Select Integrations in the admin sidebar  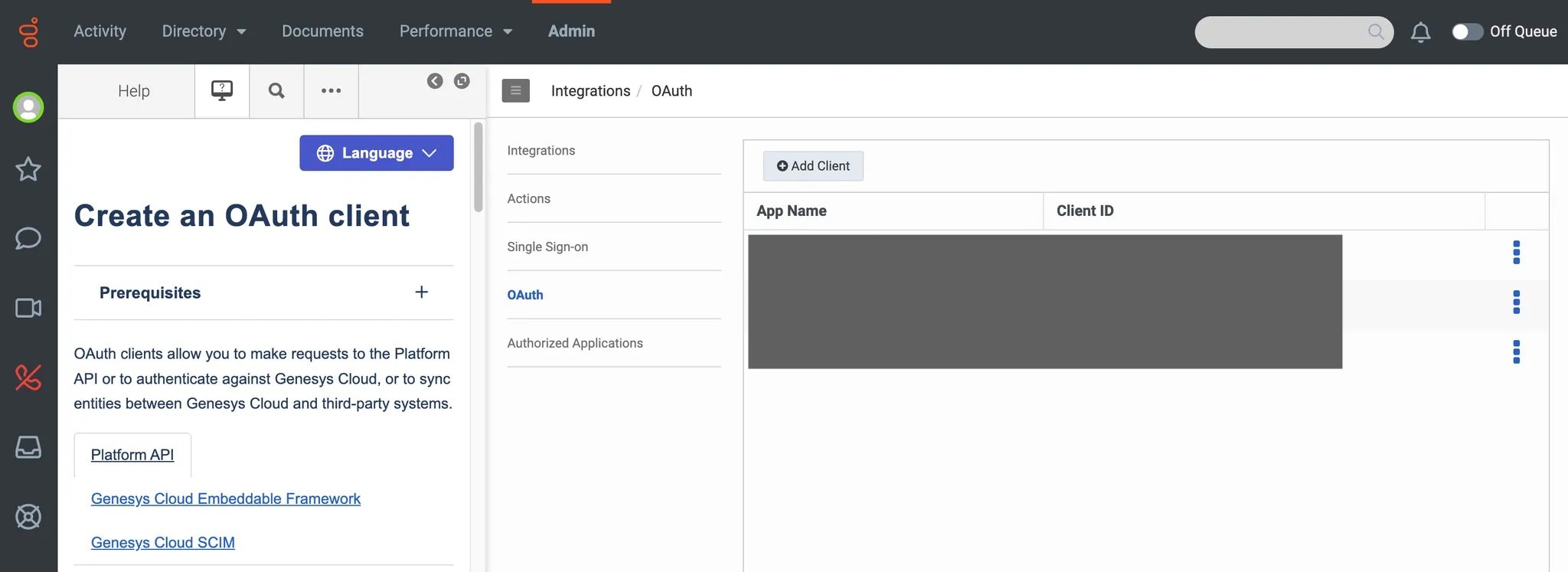541,151
